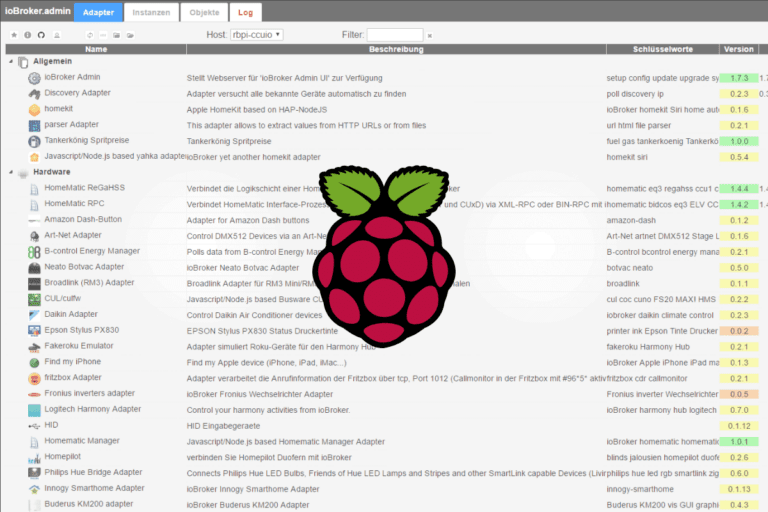Switch to the Instanzen tab

coord(151,12)
